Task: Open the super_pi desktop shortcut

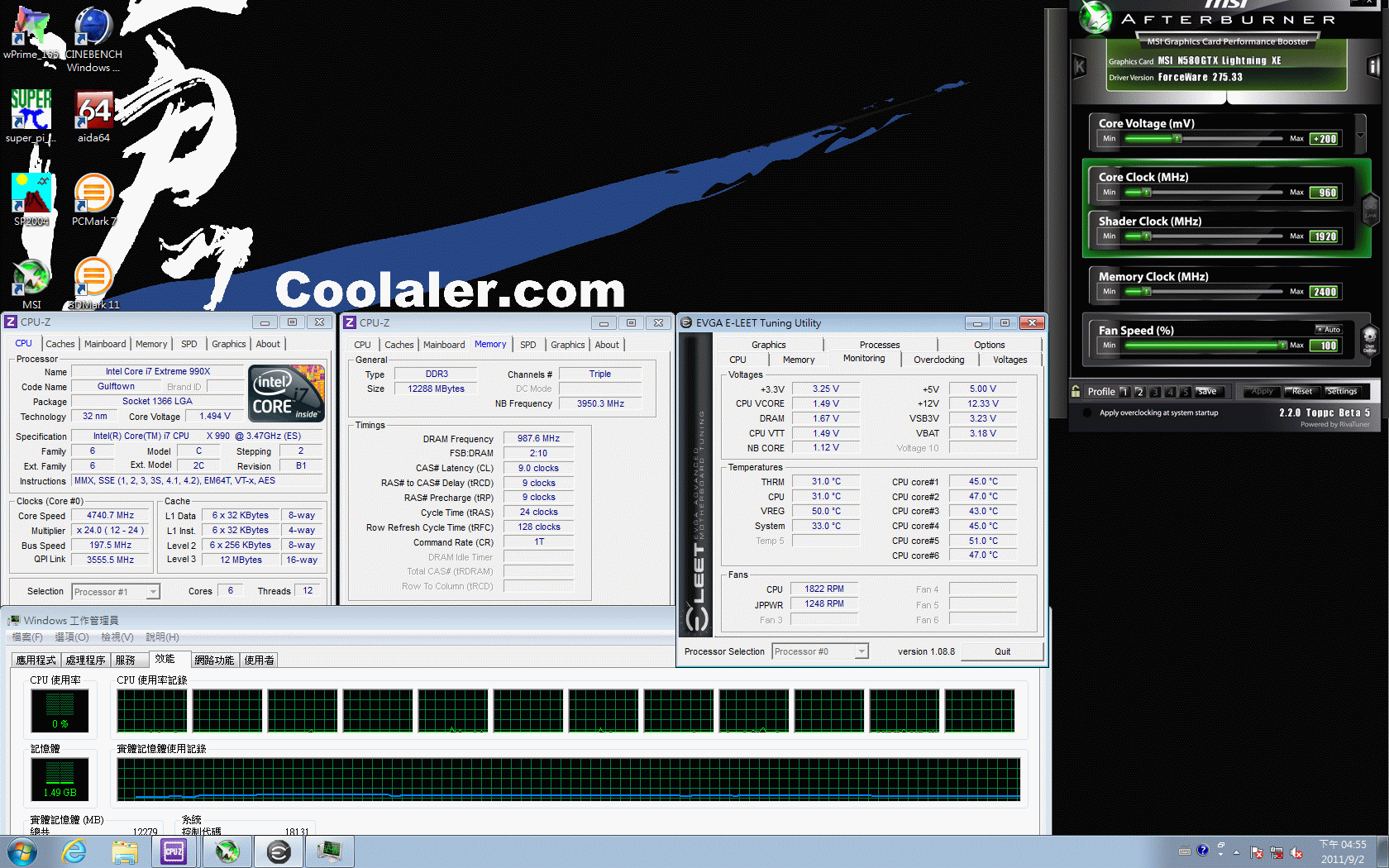Action: tap(31, 116)
